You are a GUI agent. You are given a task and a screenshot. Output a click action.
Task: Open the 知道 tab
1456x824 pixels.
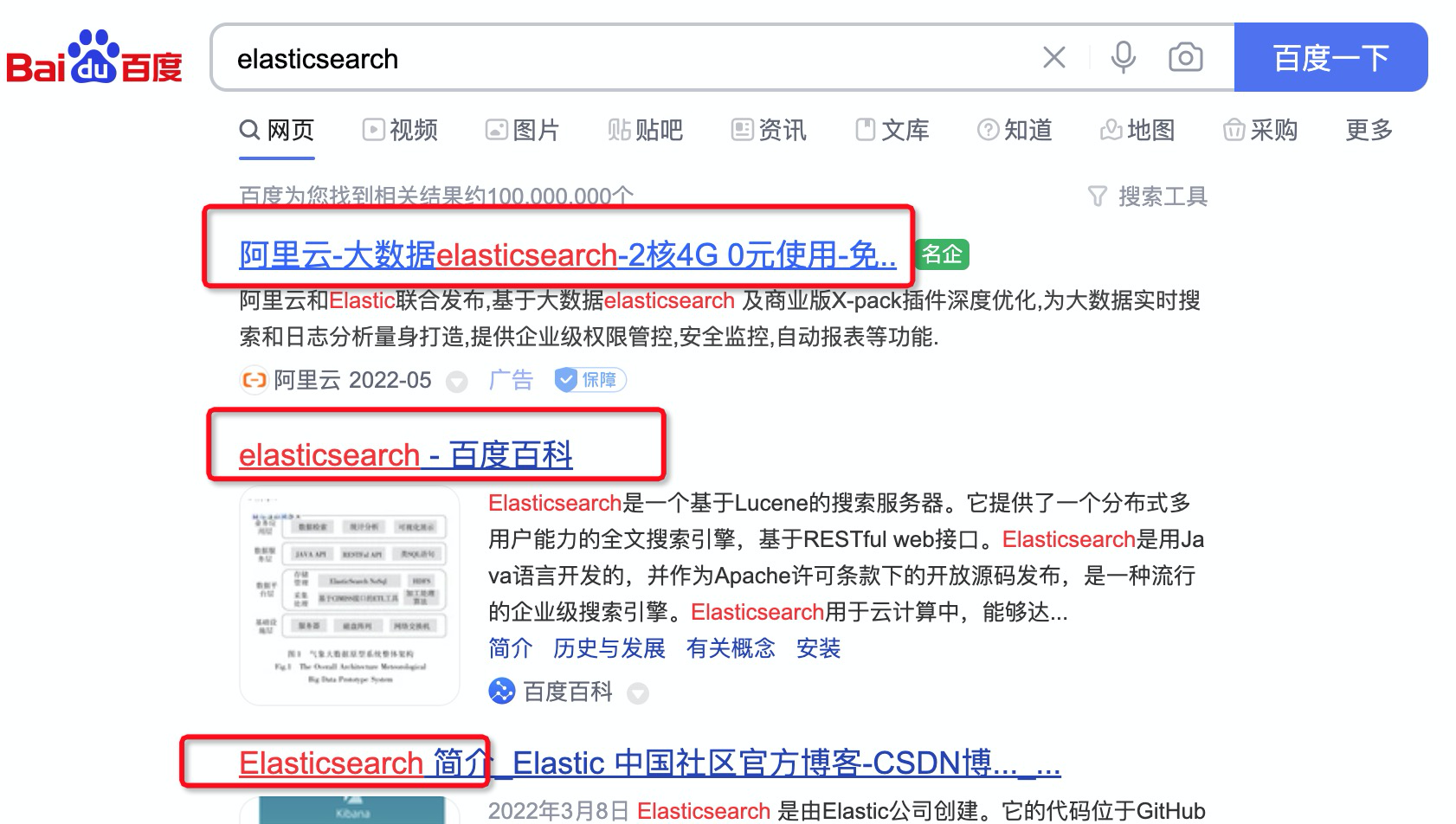1015,131
